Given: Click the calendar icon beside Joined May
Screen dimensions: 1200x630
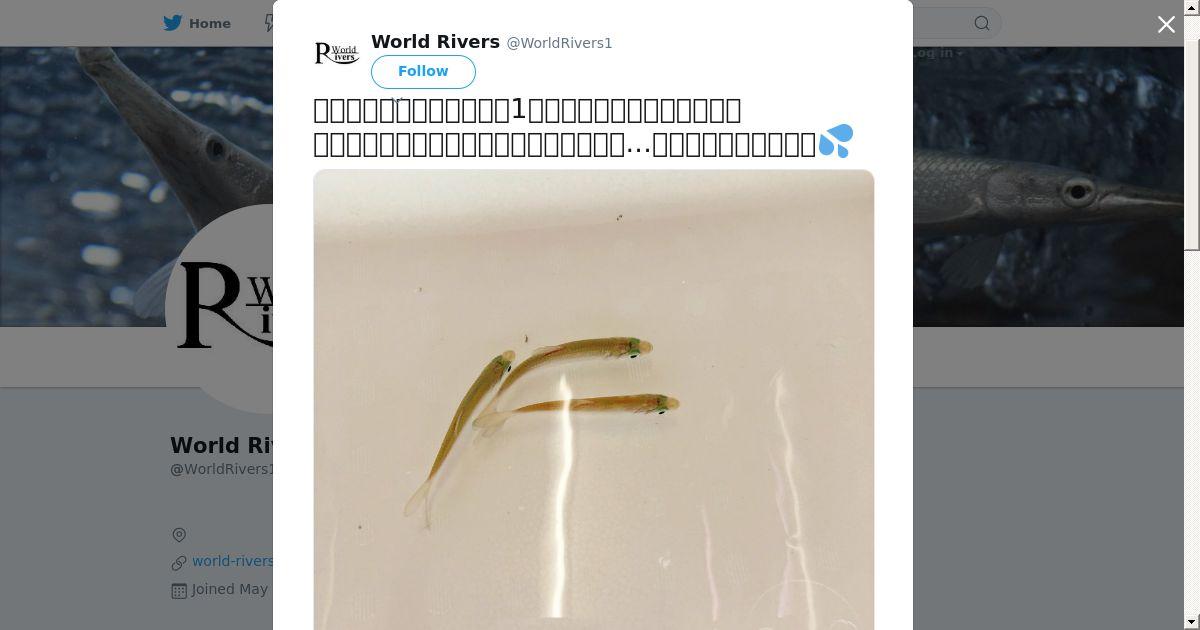Looking at the screenshot, I should (x=179, y=590).
